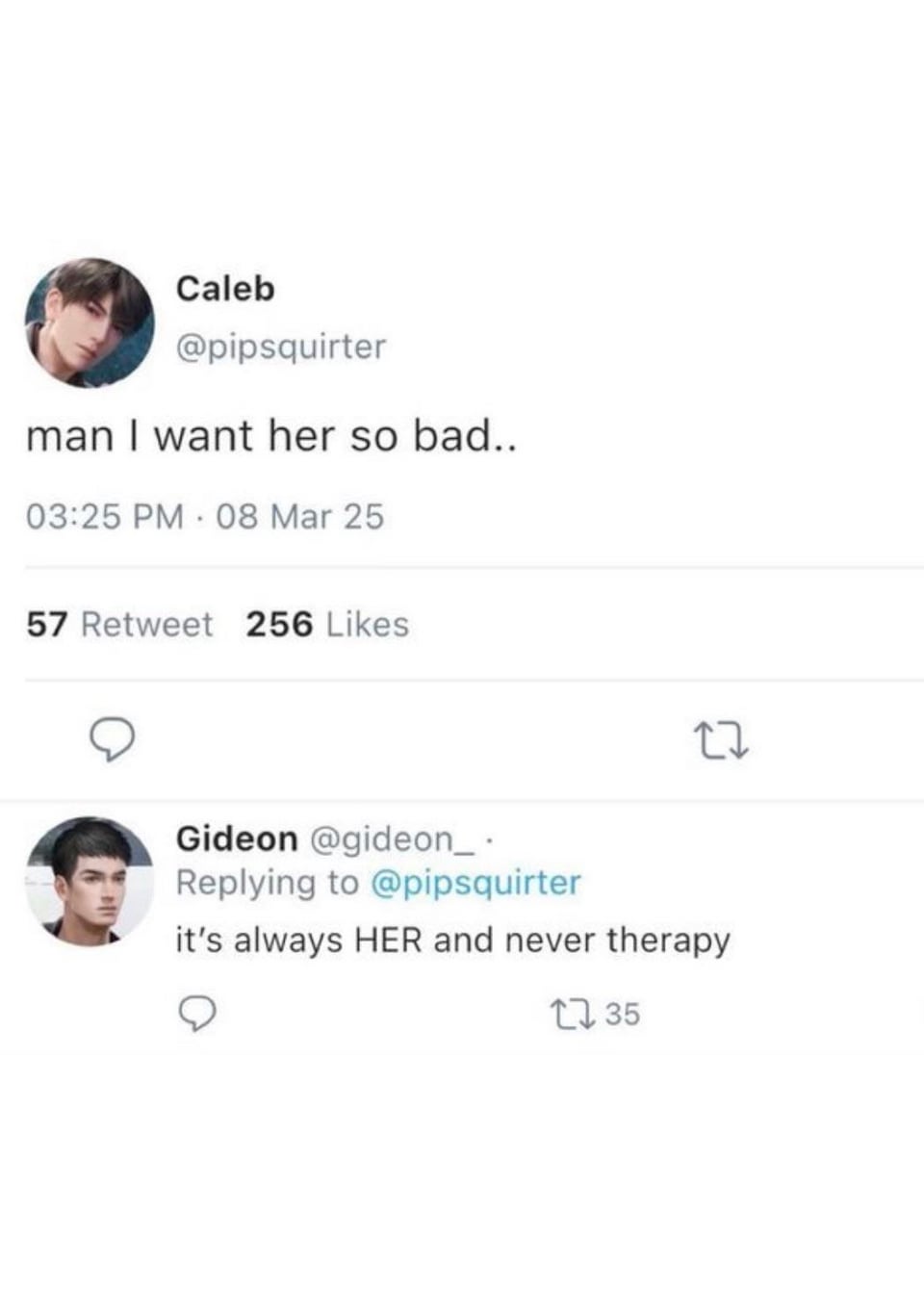This screenshot has width=924, height=1315.
Task: Follow the blue @pipsquirter mention in the reply
Action: point(475,883)
